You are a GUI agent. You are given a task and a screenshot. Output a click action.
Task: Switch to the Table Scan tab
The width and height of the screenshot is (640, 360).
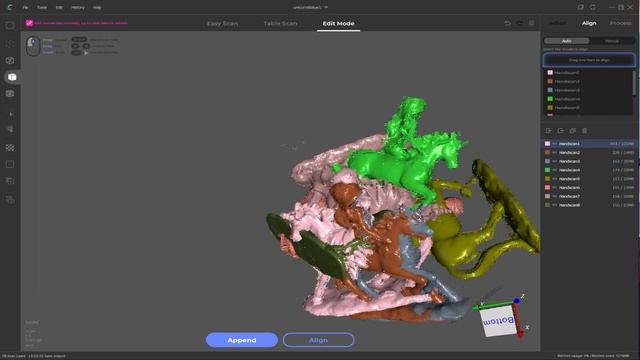(x=280, y=24)
